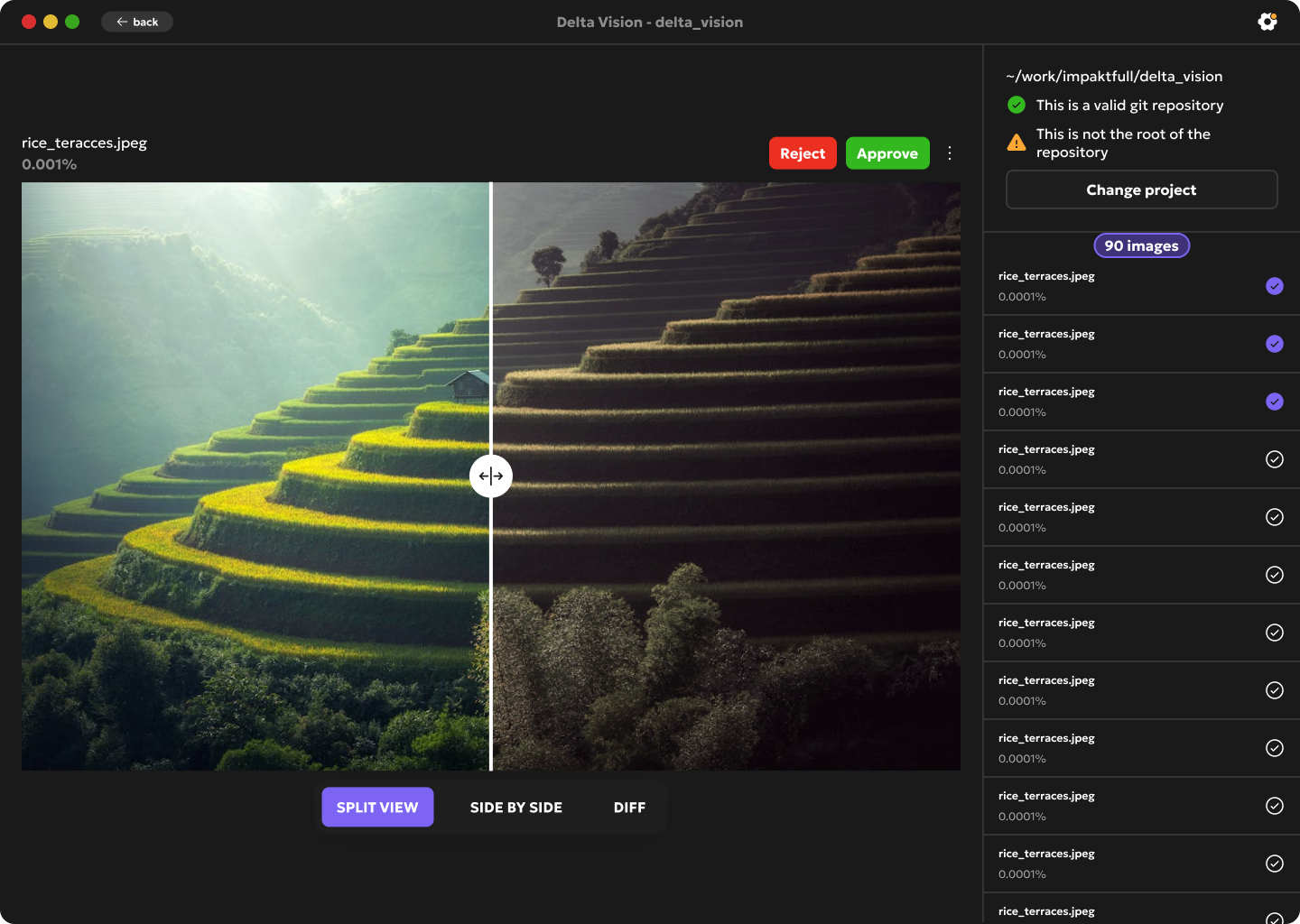Click the Delta Vision - delta_vision window title
Image resolution: width=1300 pixels, height=924 pixels.
[x=650, y=22]
